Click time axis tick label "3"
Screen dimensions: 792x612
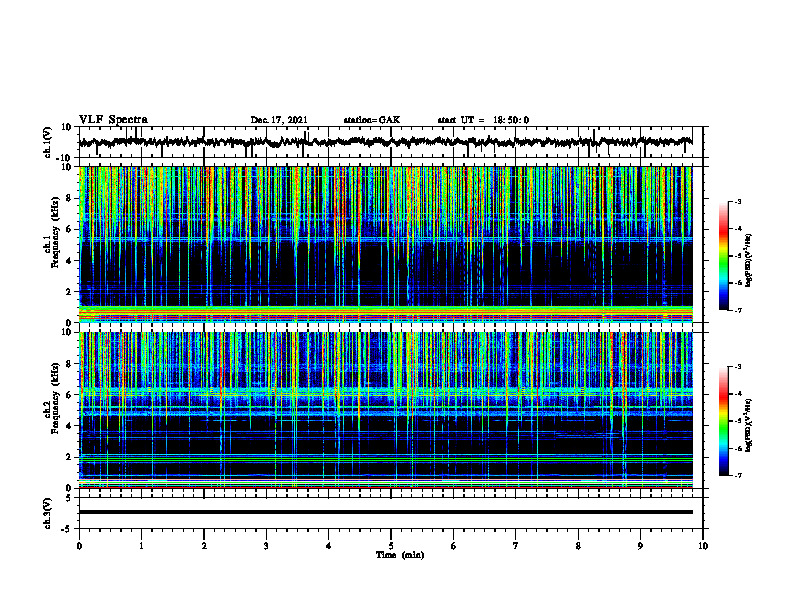click(266, 546)
